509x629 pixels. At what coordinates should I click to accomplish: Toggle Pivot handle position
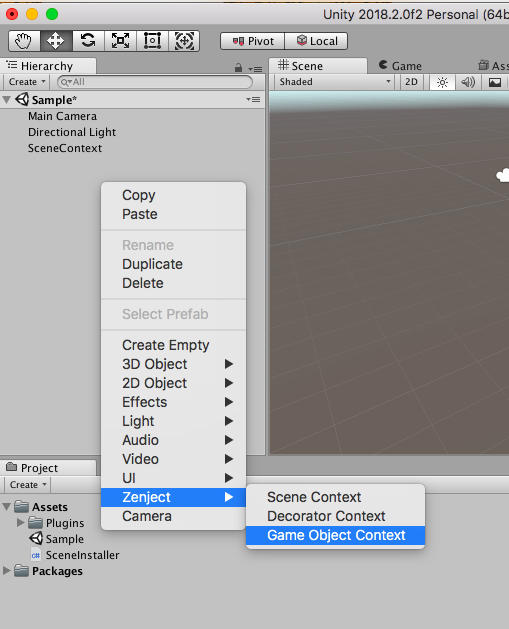pos(252,41)
